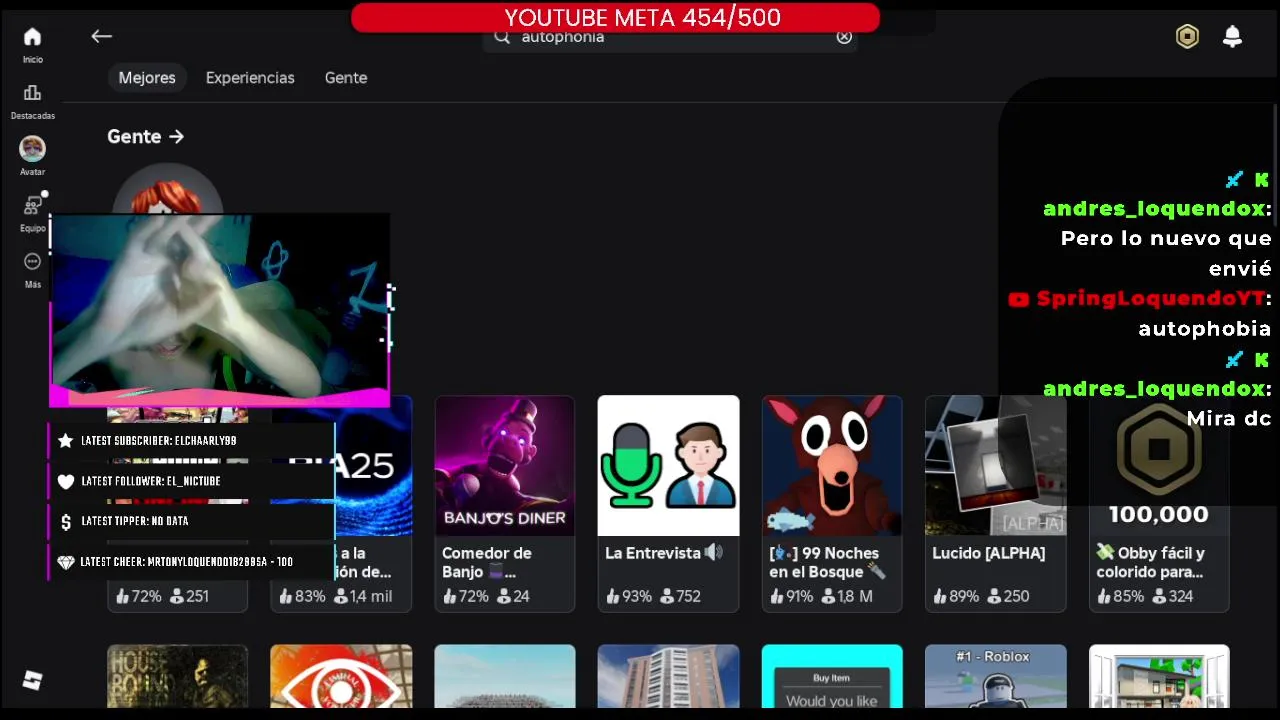Open Más options icon
The width and height of the screenshot is (1280, 720).
[x=32, y=261]
